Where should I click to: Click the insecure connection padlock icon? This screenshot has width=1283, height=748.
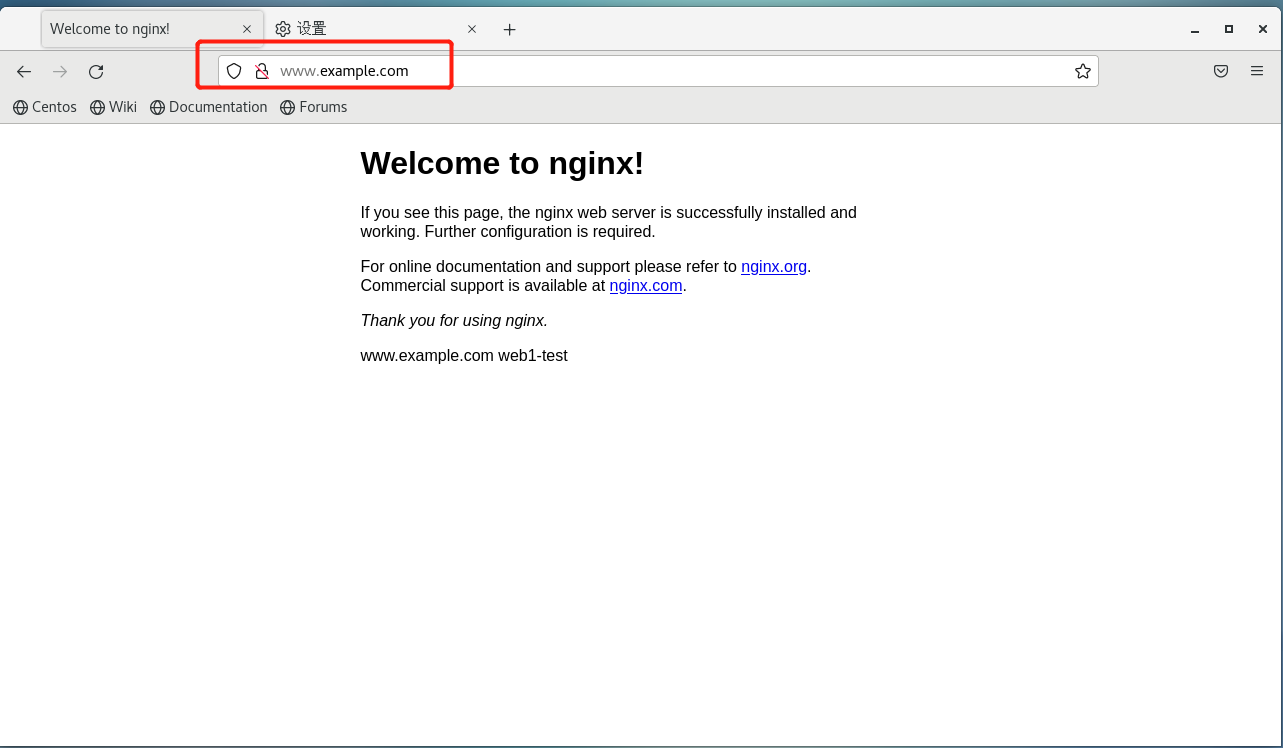click(262, 71)
